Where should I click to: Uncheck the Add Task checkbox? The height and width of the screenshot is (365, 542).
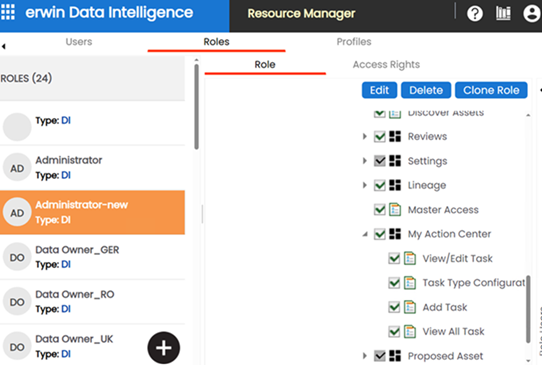[394, 307]
